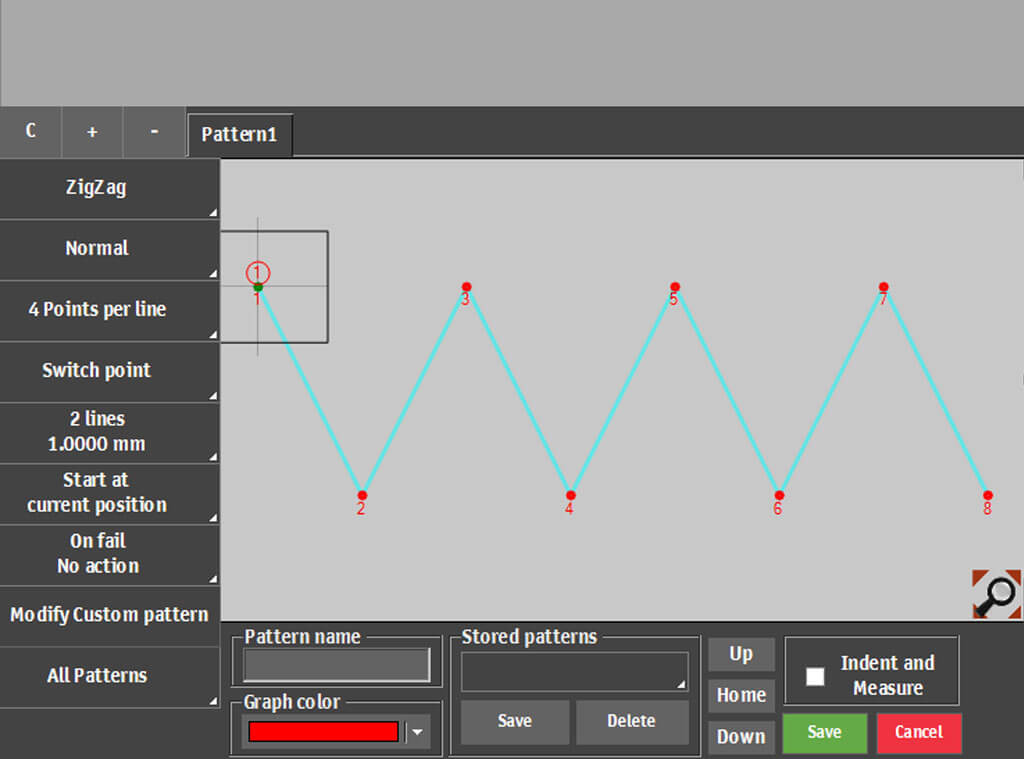Screen dimensions: 1024x759
Task: Delete the selected stored pattern
Action: pyautogui.click(x=631, y=721)
